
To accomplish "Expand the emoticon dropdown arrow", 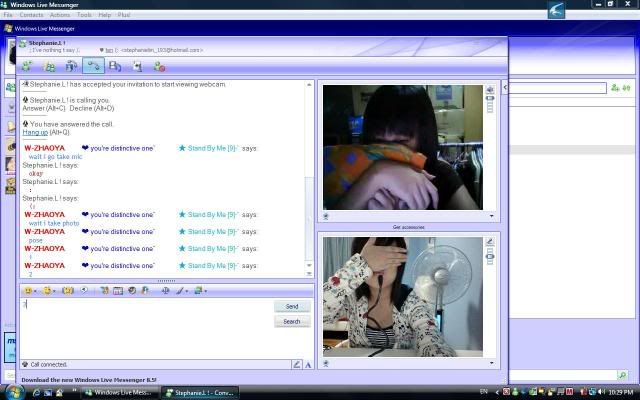I will (x=35, y=291).
